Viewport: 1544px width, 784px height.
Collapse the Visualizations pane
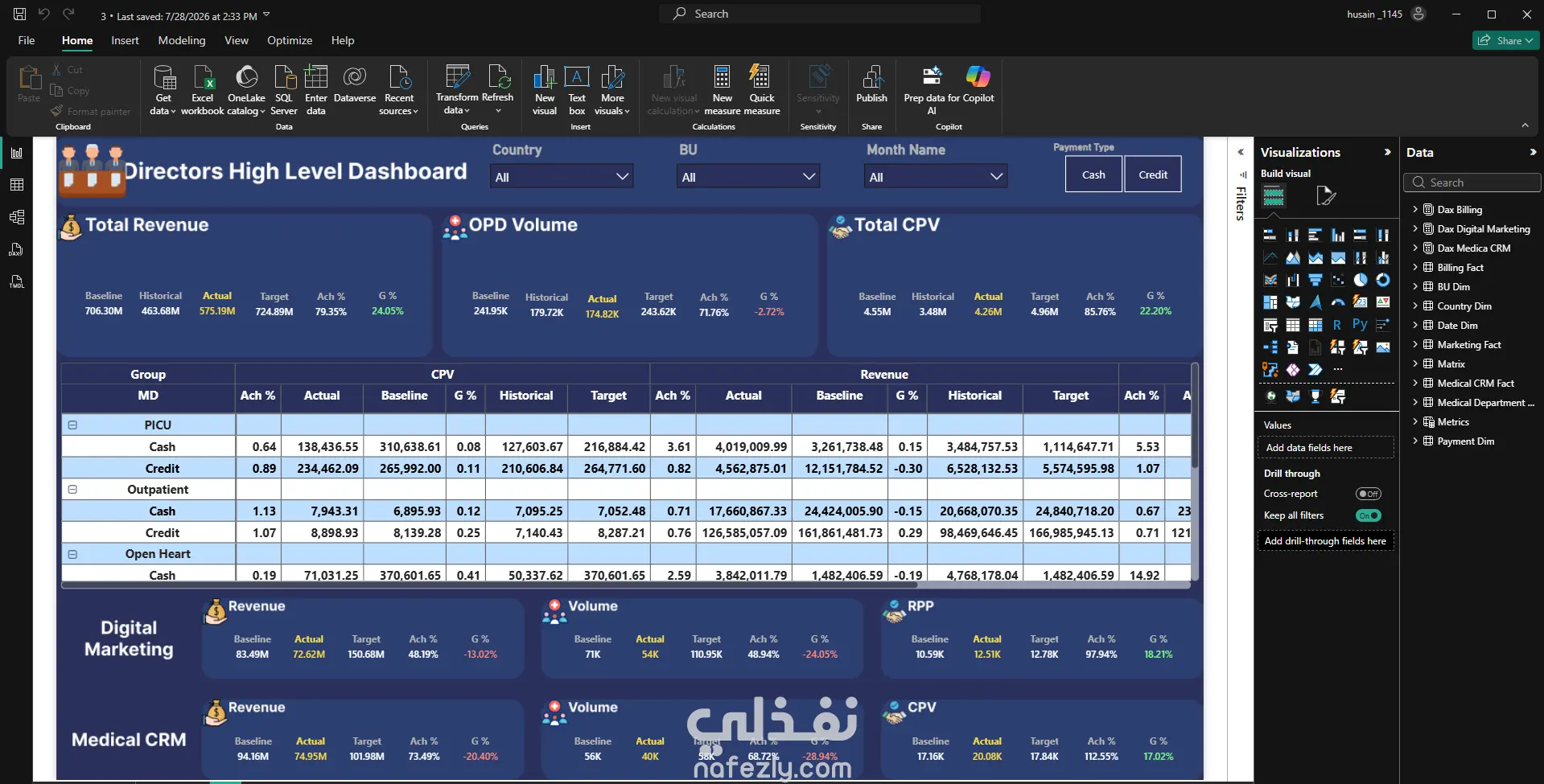1387,152
